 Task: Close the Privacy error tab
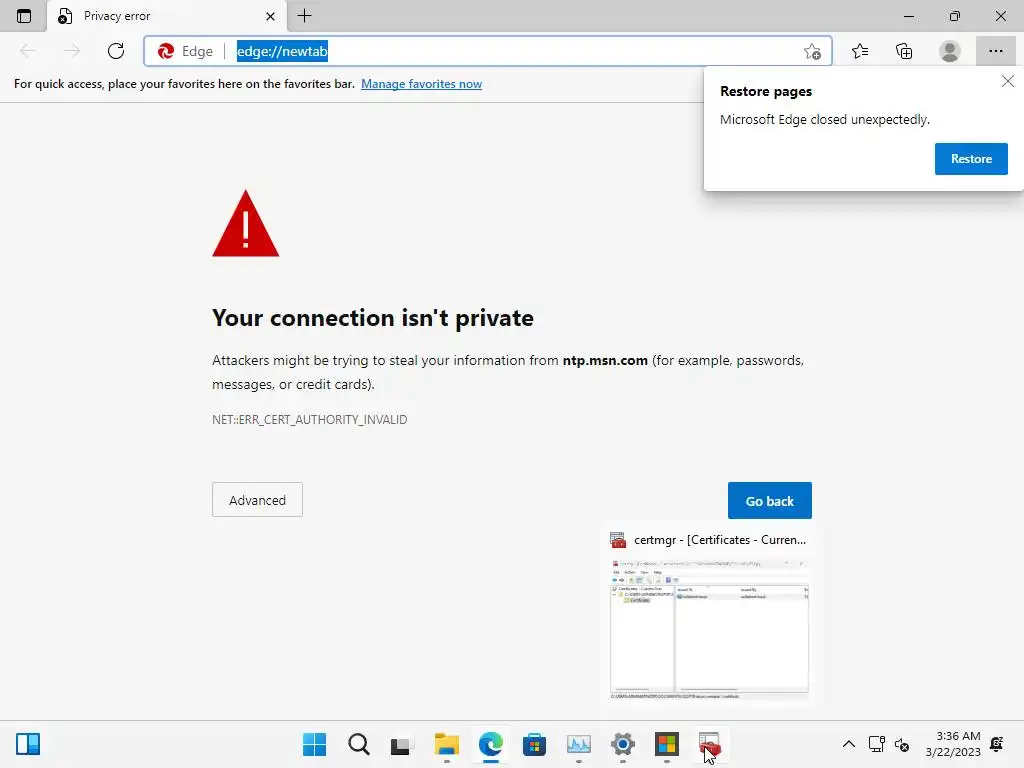tap(270, 16)
